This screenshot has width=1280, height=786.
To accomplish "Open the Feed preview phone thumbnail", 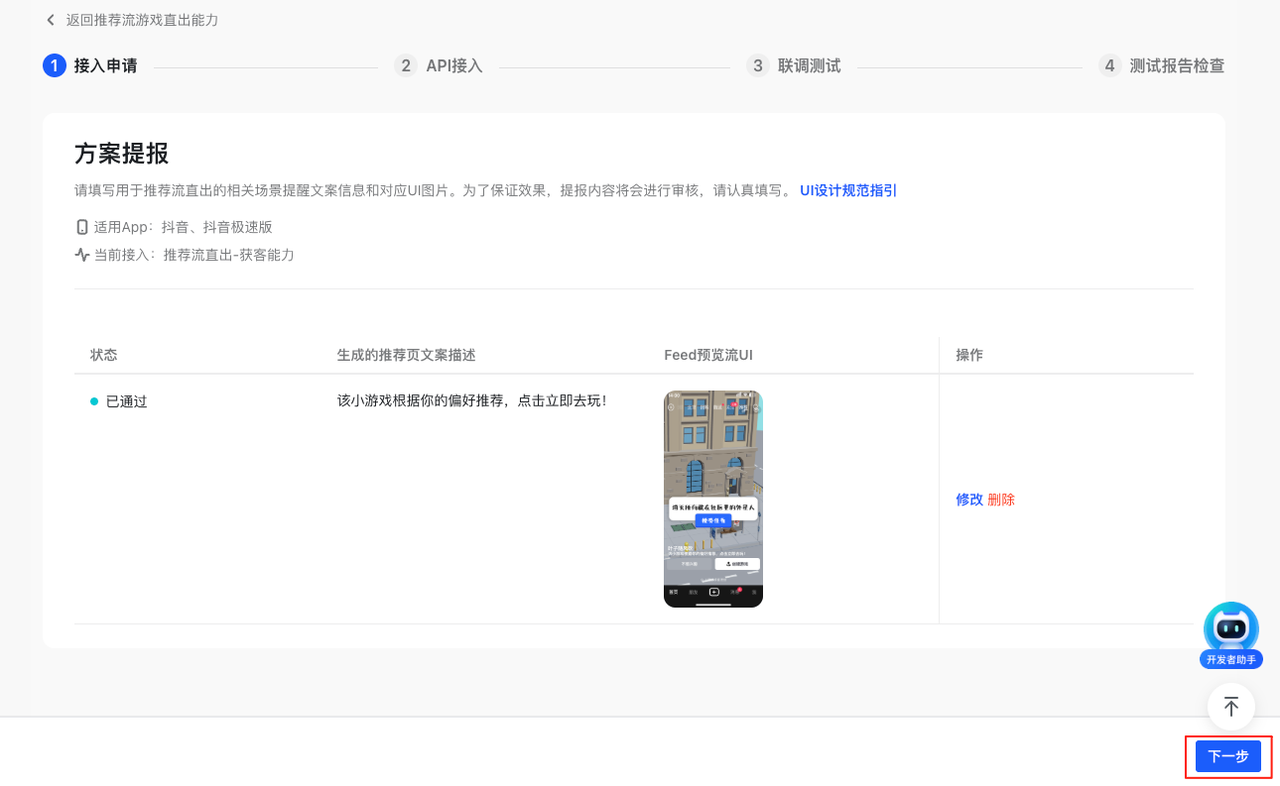I will [713, 499].
